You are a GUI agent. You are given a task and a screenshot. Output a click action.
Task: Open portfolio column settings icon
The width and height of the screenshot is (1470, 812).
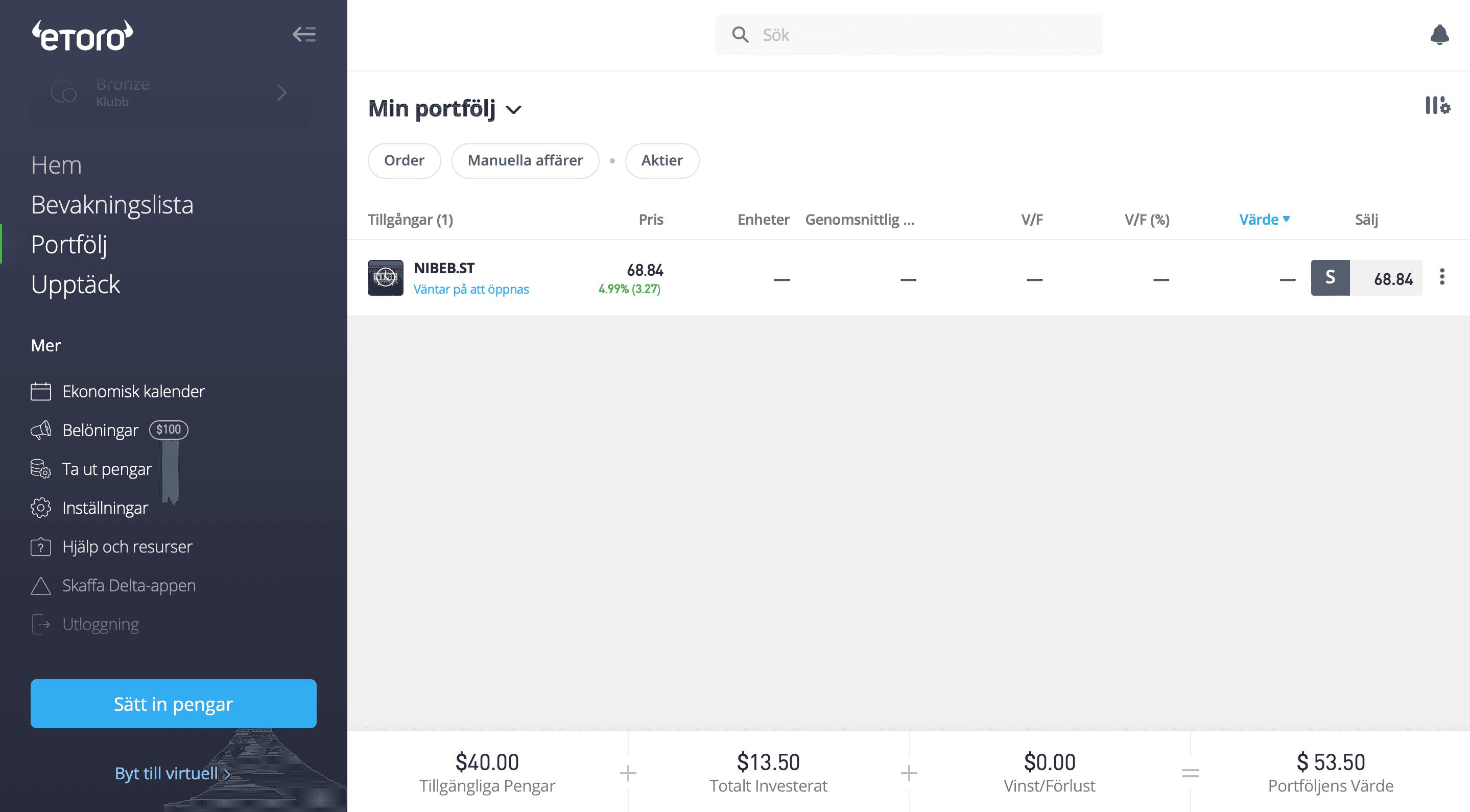pos(1437,106)
